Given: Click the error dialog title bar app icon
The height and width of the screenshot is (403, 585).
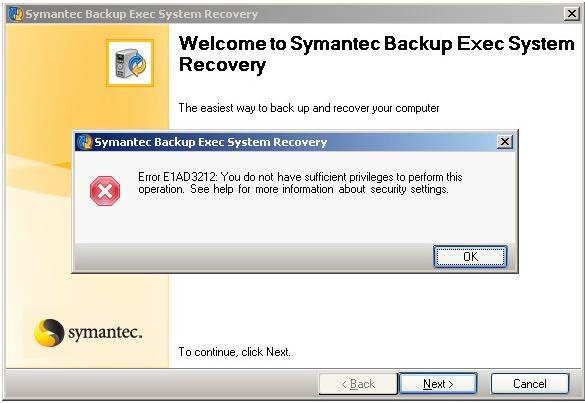Looking at the screenshot, I should pyautogui.click(x=85, y=142).
